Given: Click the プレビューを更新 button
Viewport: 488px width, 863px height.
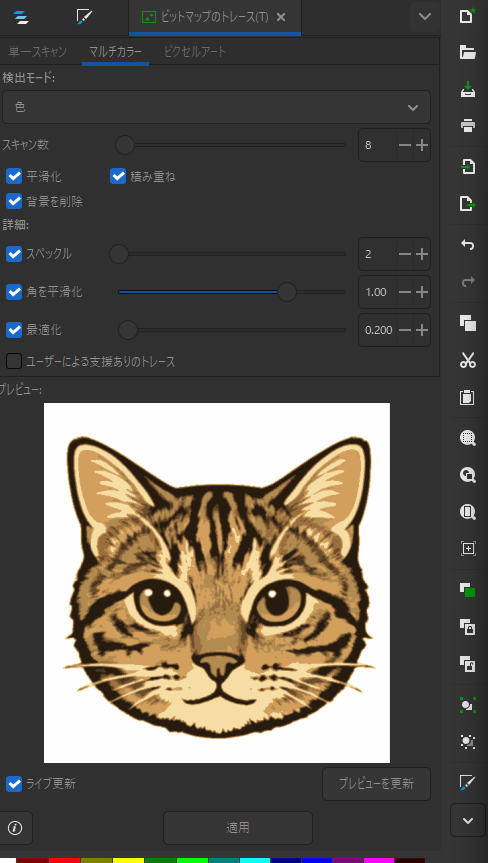Looking at the screenshot, I should [x=376, y=784].
